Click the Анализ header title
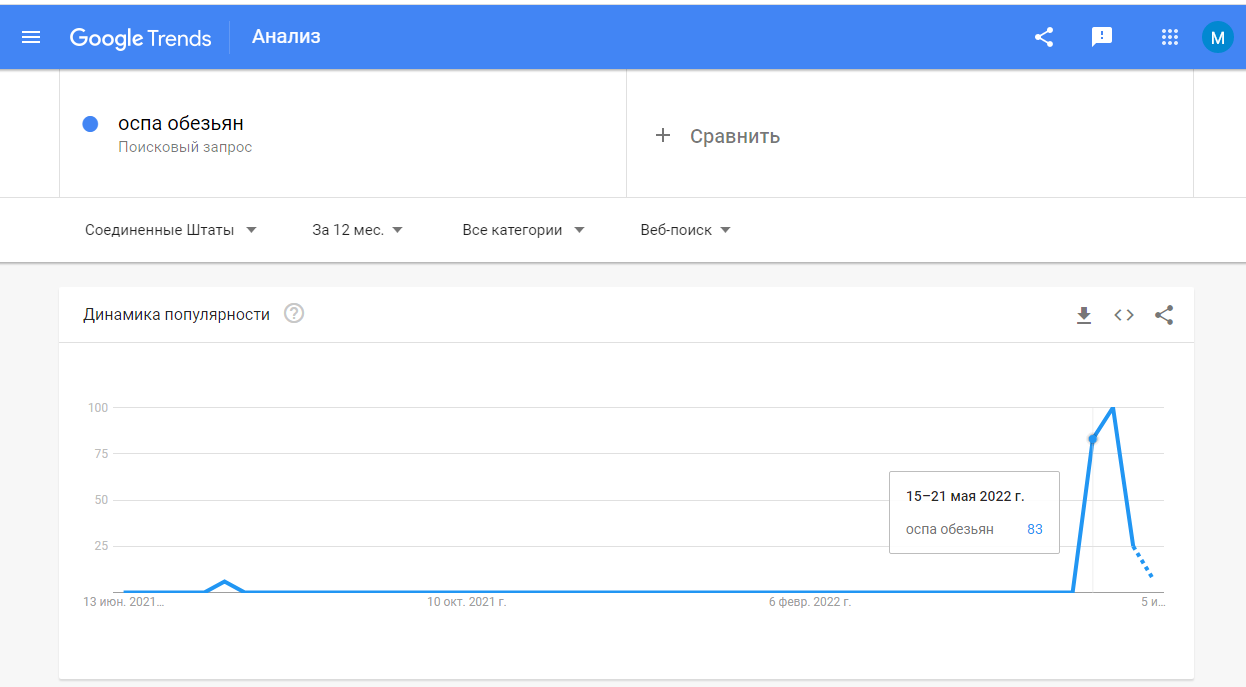The width and height of the screenshot is (1246, 687). (x=286, y=37)
